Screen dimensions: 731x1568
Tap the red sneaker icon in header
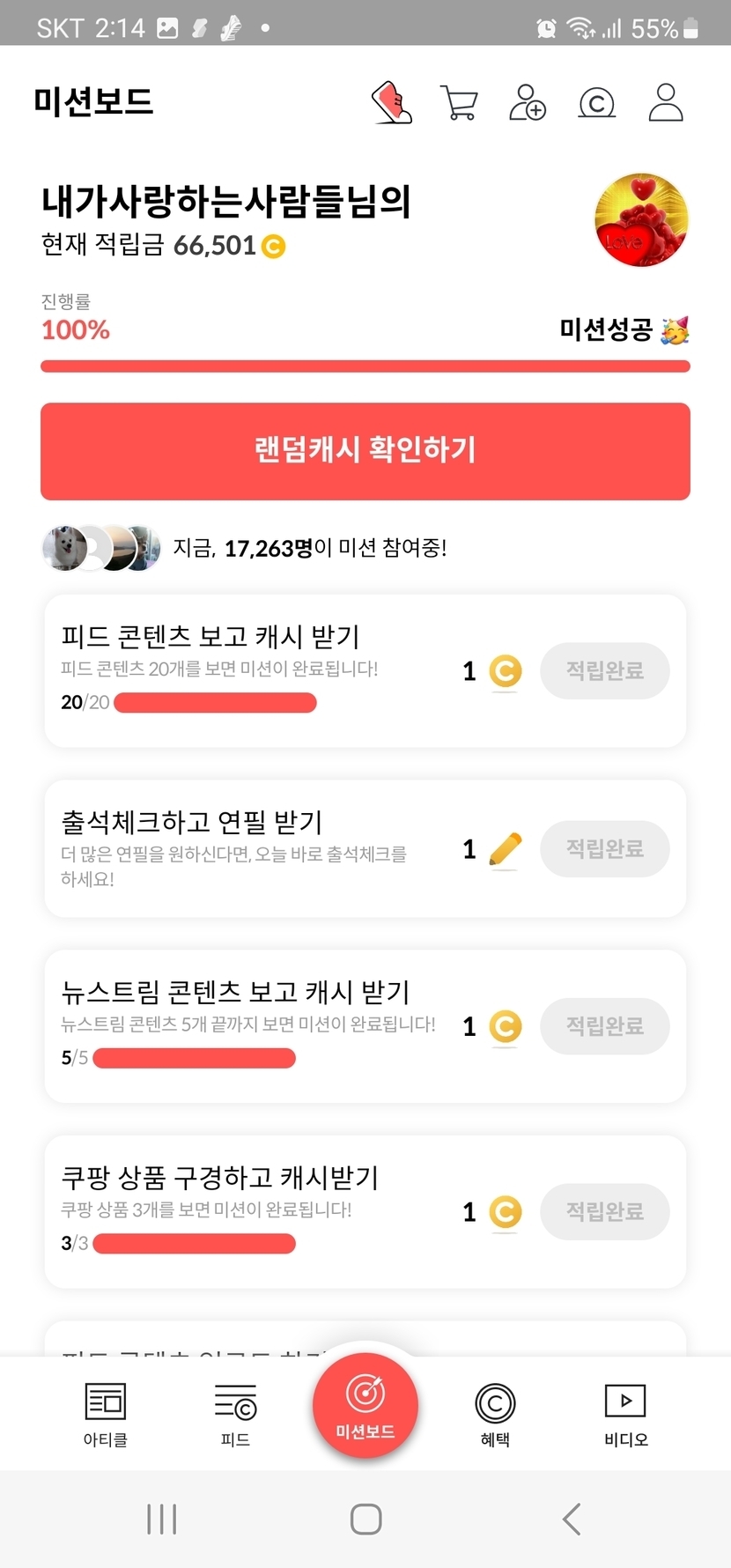(x=392, y=103)
